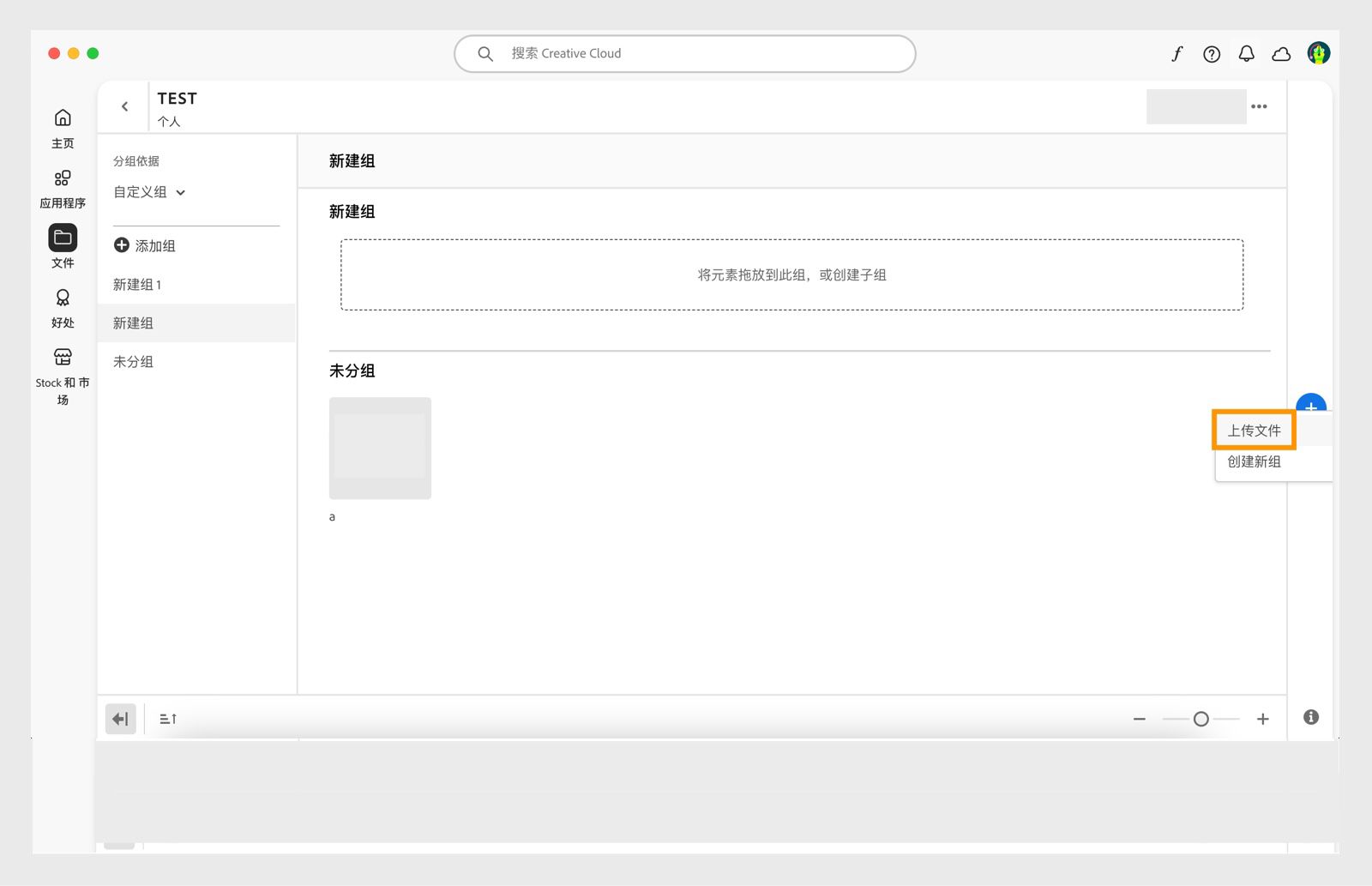The image size is (1372, 886).
Task: Adjust the thumbnail size slider handle
Action: (x=1201, y=719)
